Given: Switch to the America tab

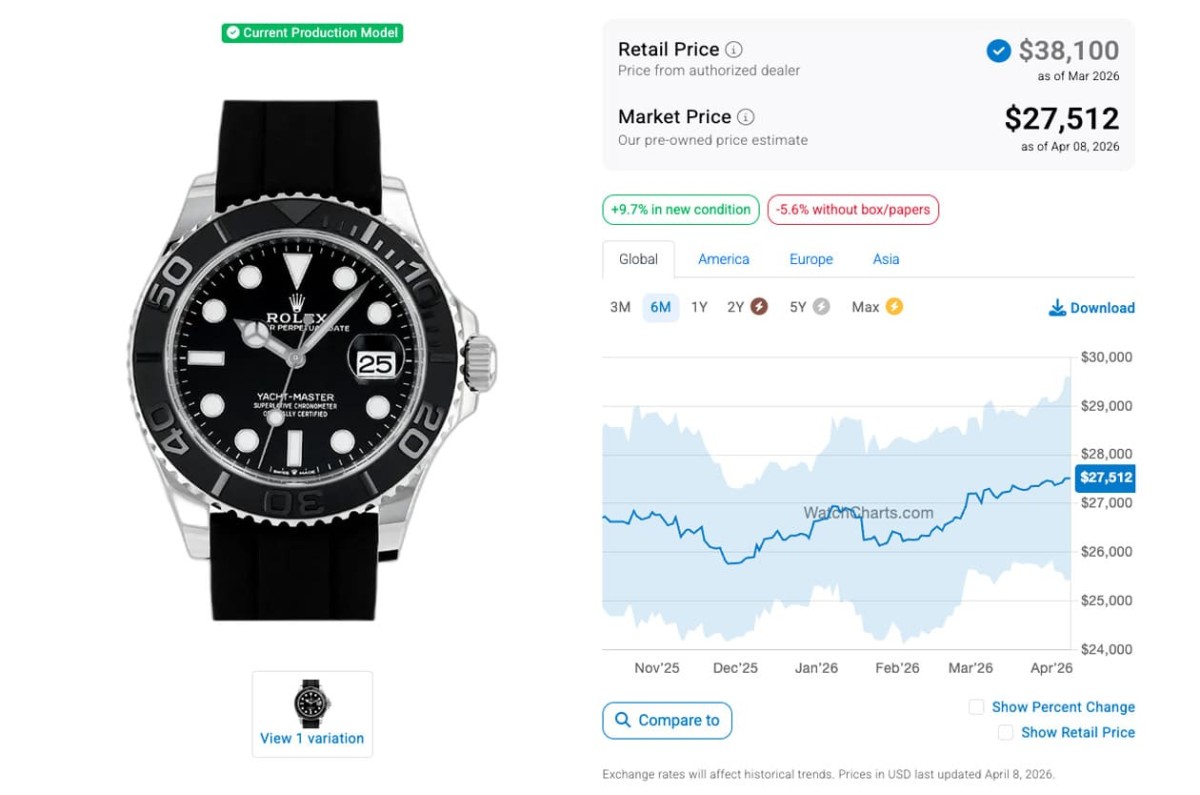Looking at the screenshot, I should point(724,259).
